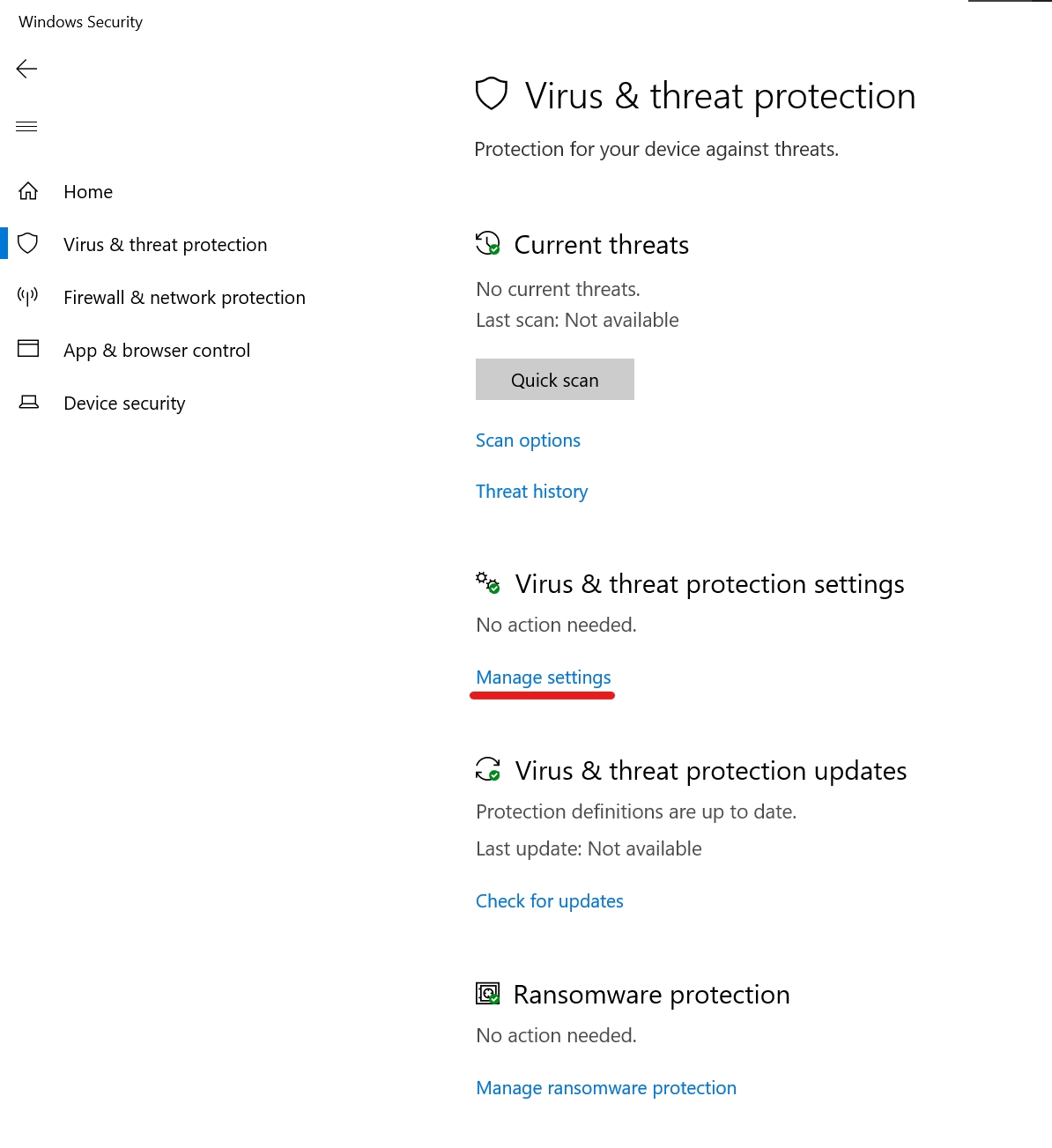Start a Quick scan
Image resolution: width=1052 pixels, height=1148 pixels.
(554, 380)
